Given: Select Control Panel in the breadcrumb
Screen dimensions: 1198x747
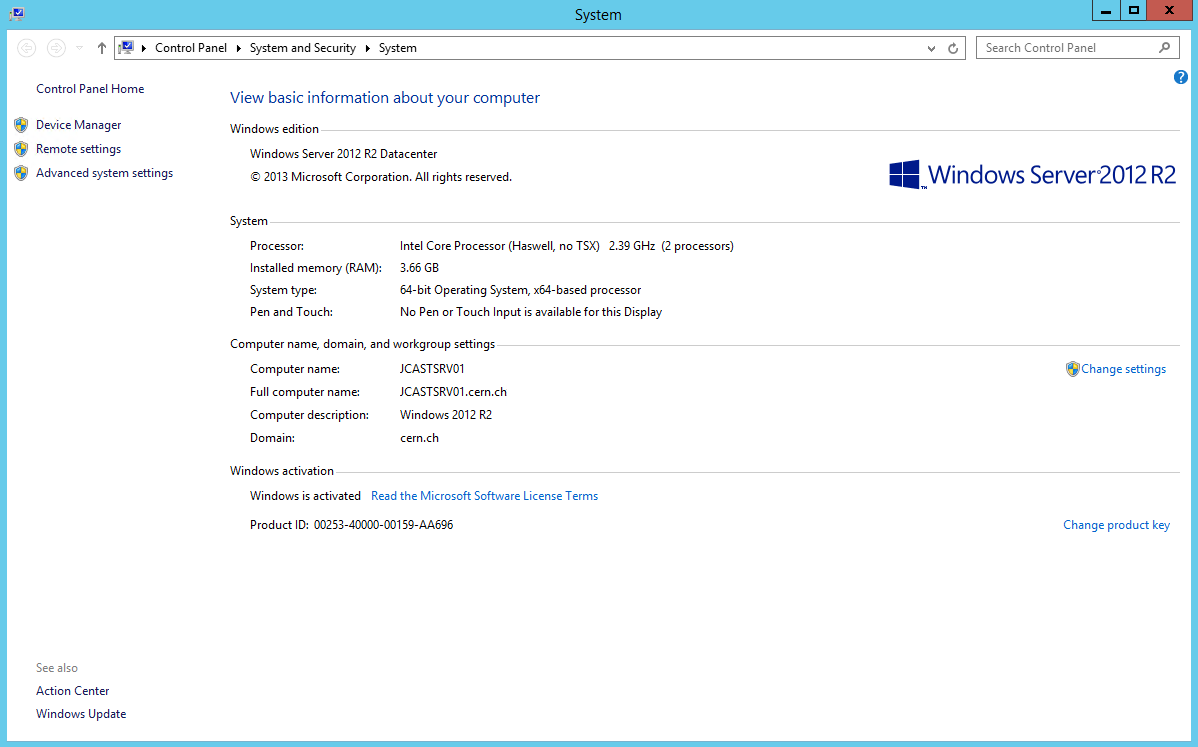Looking at the screenshot, I should [191, 48].
